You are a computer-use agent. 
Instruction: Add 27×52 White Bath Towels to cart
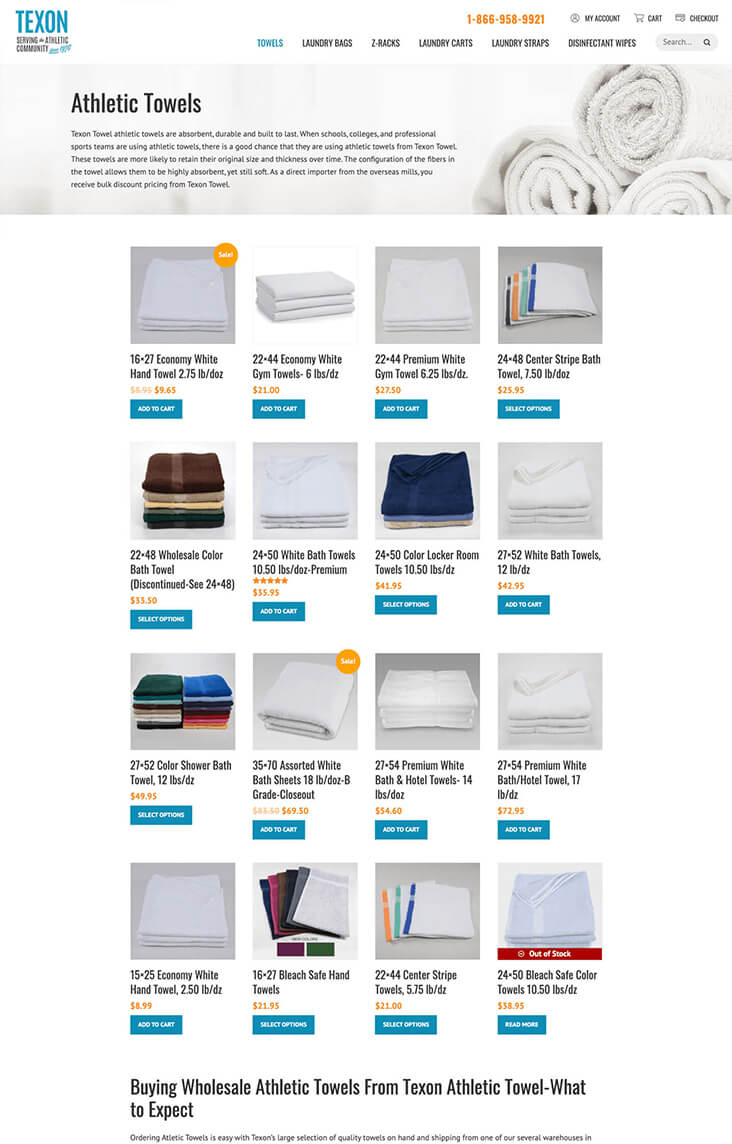click(x=524, y=604)
